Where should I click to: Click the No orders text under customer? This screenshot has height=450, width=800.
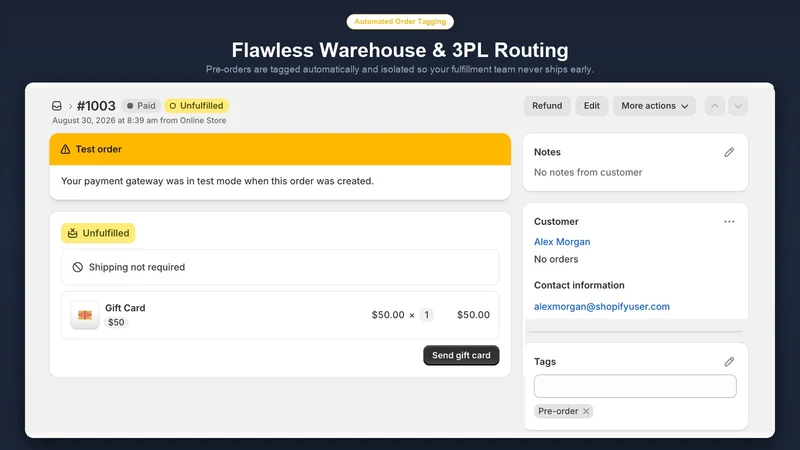click(x=556, y=259)
